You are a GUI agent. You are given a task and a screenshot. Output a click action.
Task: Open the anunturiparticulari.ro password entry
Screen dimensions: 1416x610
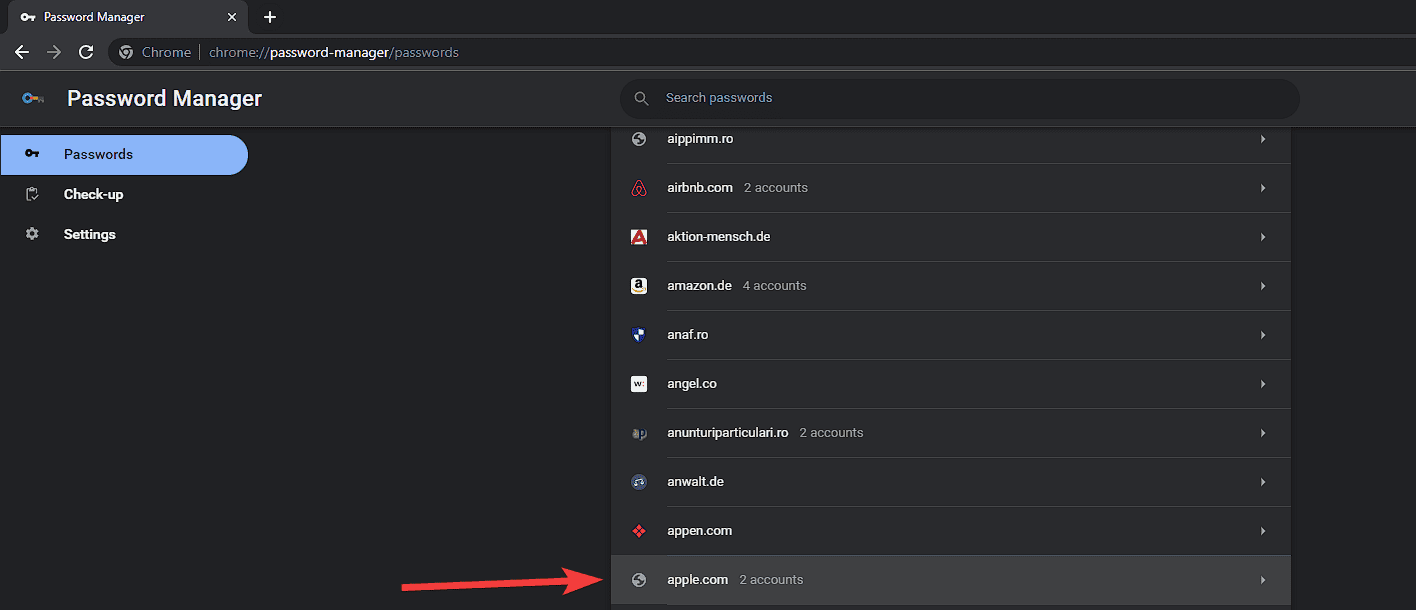[951, 433]
